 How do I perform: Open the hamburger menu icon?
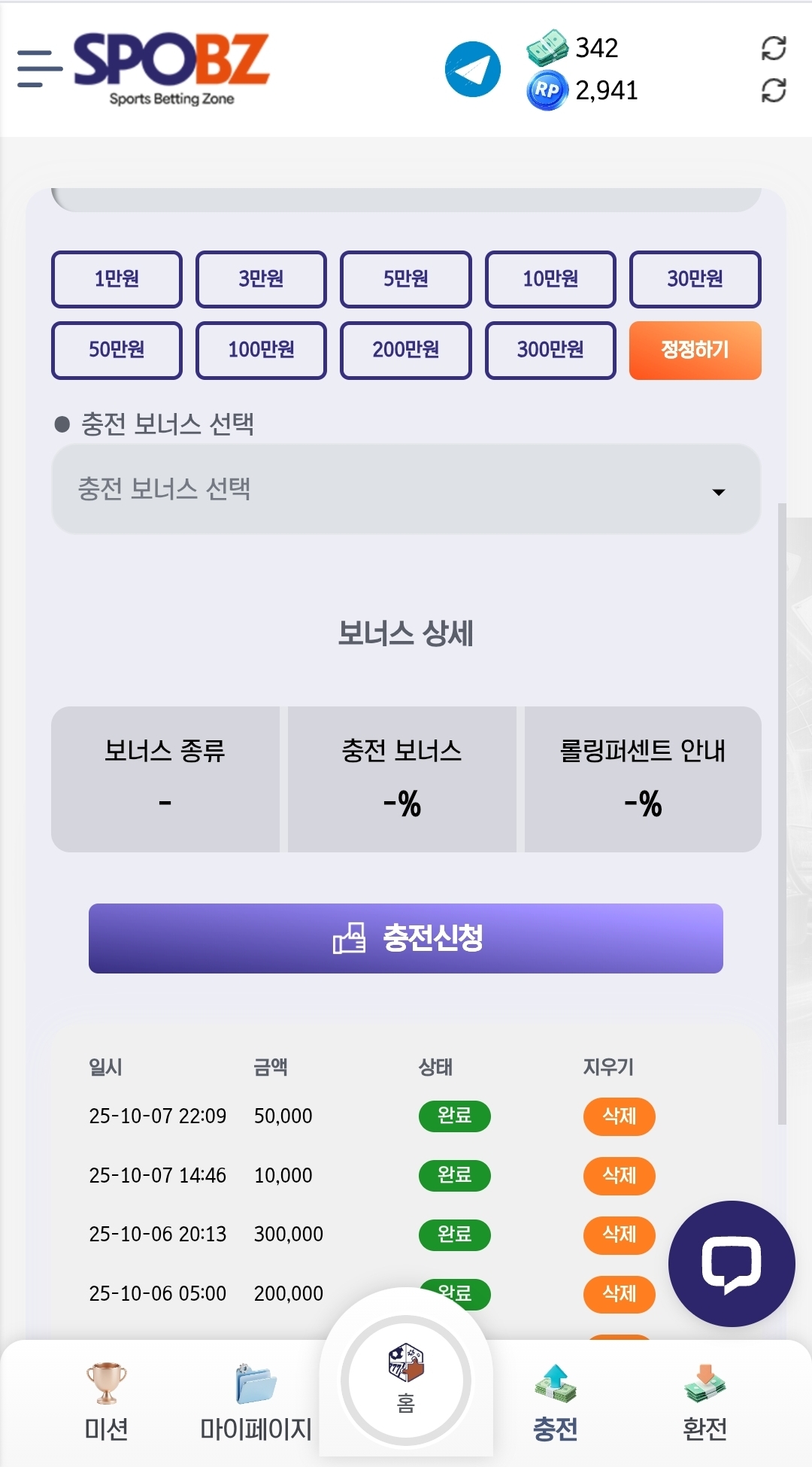(x=39, y=68)
